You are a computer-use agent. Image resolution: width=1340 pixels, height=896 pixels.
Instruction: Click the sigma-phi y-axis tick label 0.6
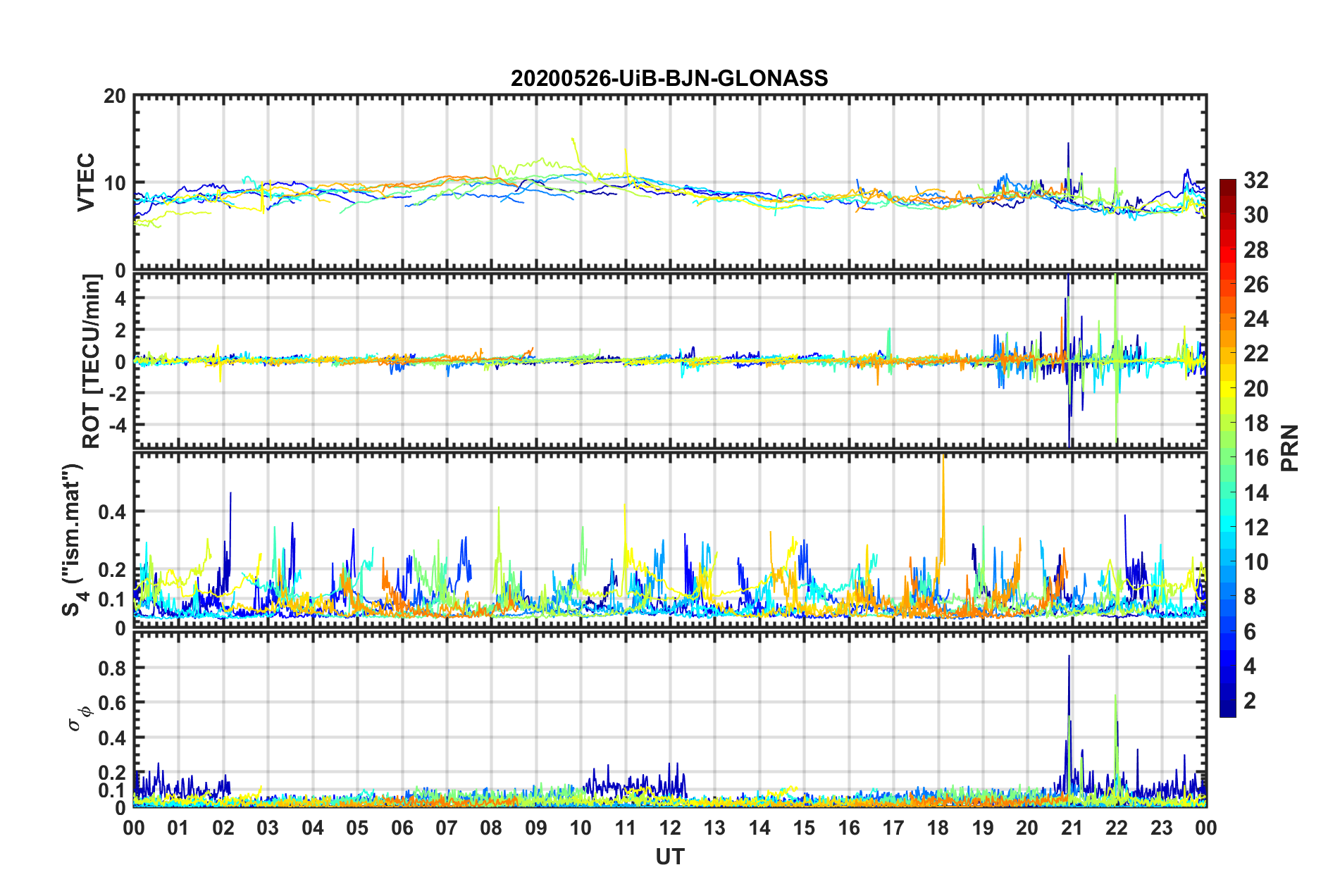pyautogui.click(x=113, y=703)
